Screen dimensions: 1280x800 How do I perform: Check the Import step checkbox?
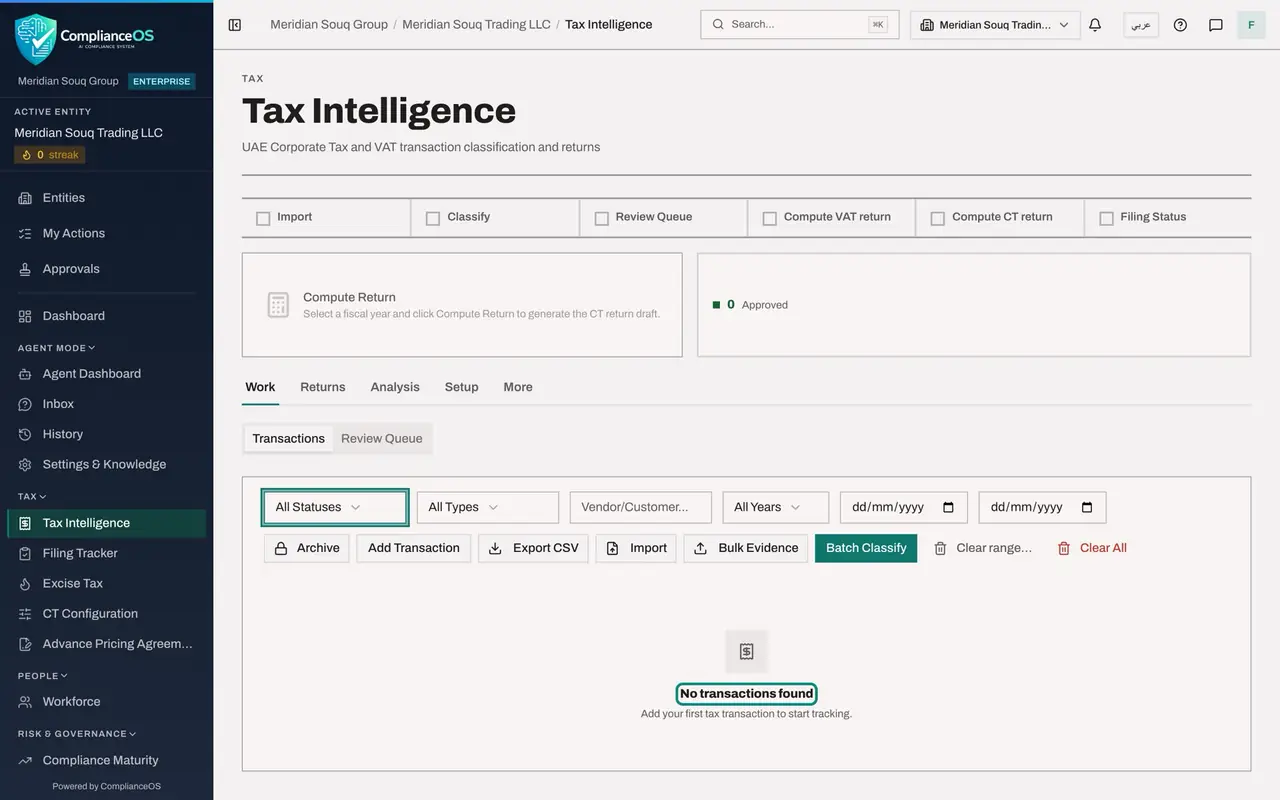263,218
